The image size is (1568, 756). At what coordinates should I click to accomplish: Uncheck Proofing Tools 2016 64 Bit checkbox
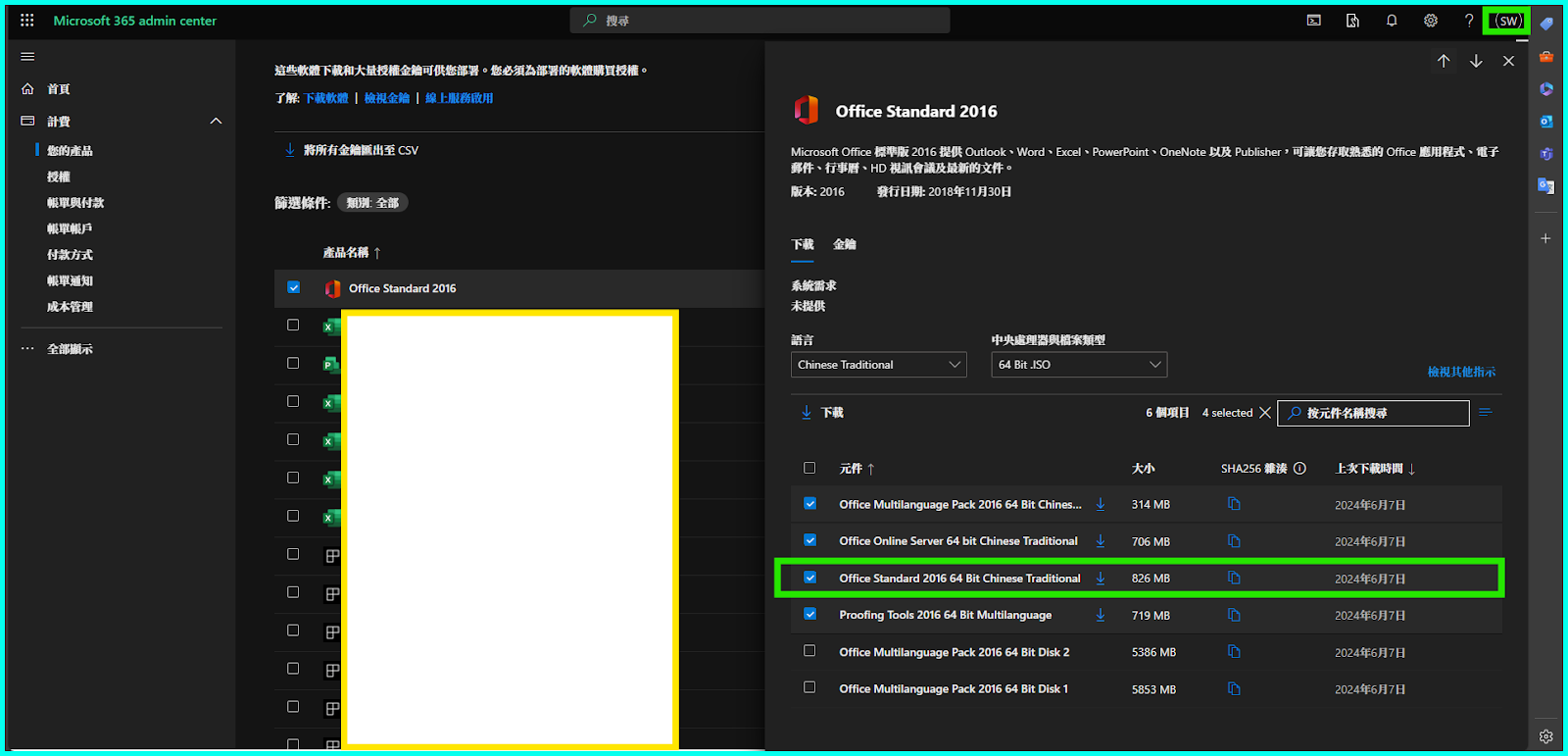point(809,614)
